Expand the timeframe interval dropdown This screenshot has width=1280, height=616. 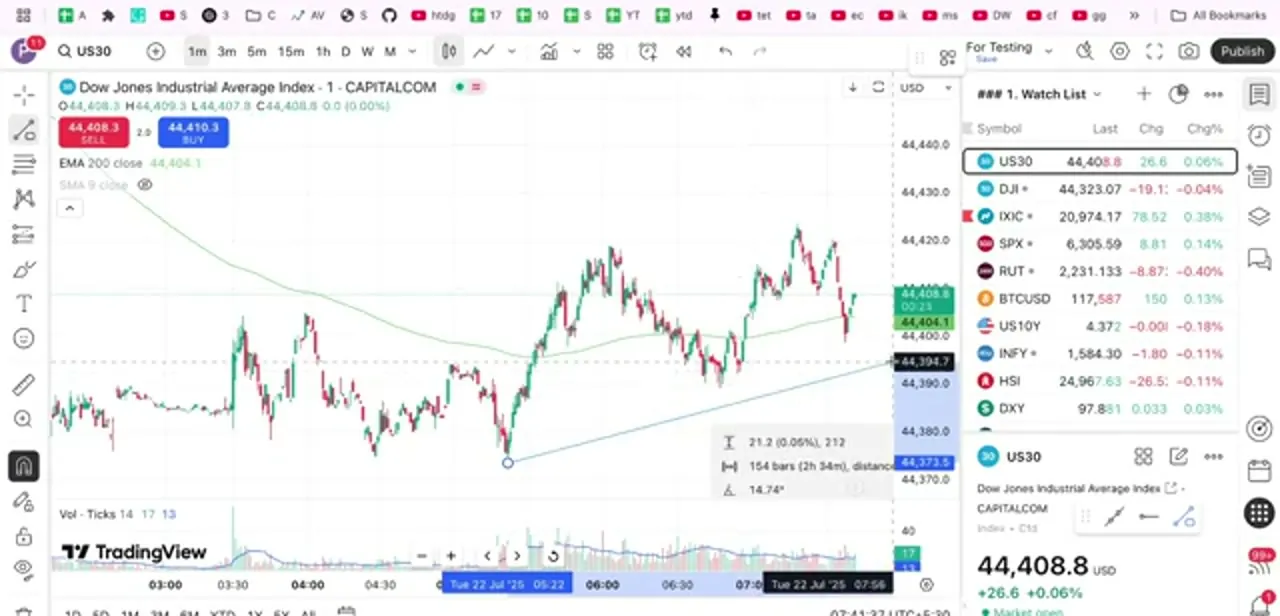(x=412, y=51)
